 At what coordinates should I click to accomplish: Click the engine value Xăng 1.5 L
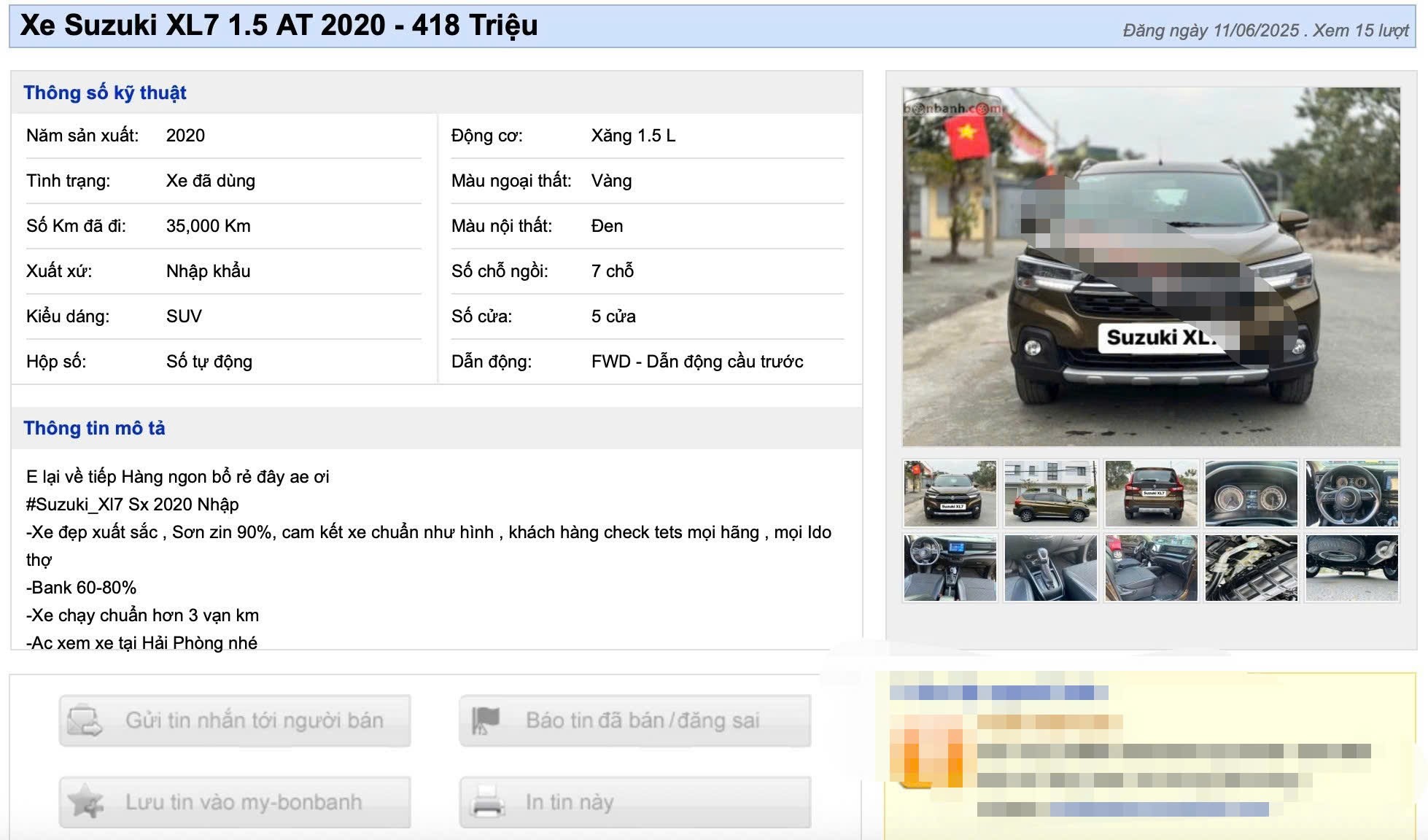click(x=633, y=136)
